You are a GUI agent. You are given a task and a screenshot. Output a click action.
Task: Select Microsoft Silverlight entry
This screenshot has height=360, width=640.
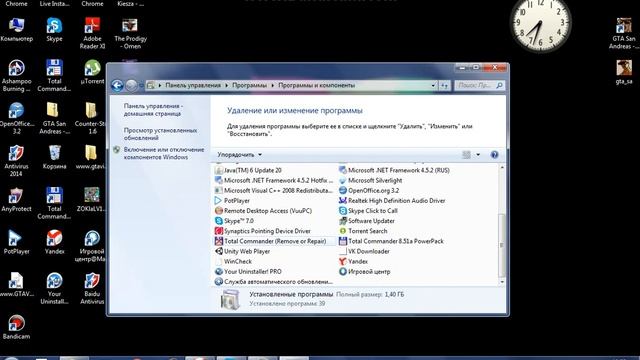pyautogui.click(x=371, y=180)
